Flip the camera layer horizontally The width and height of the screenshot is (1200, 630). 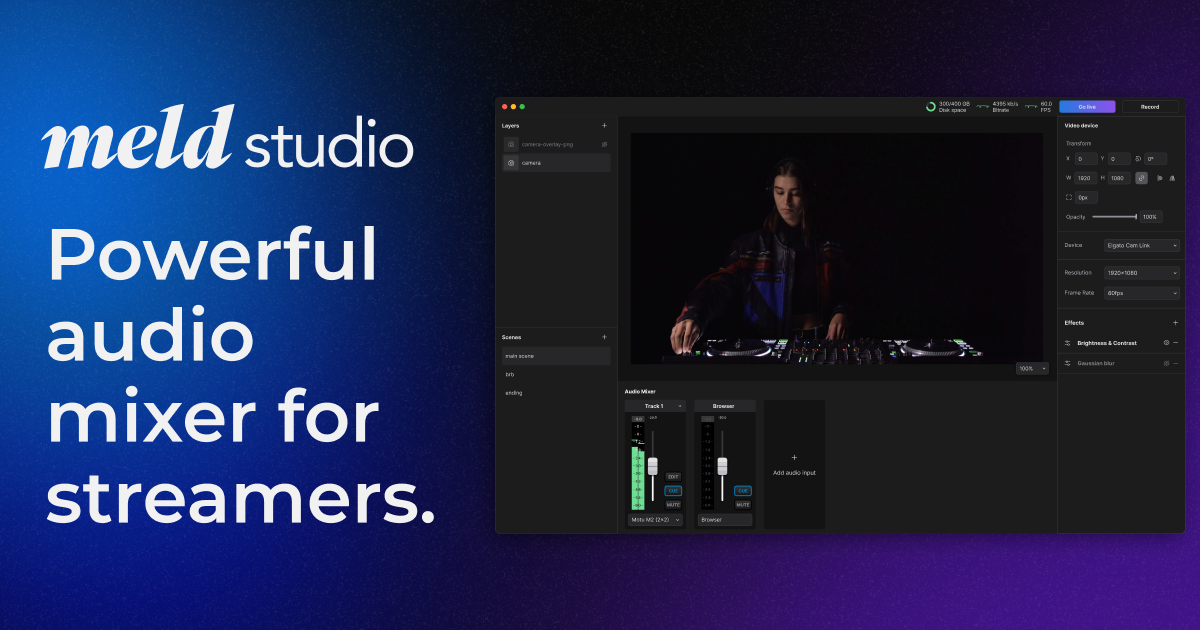[x=1160, y=178]
